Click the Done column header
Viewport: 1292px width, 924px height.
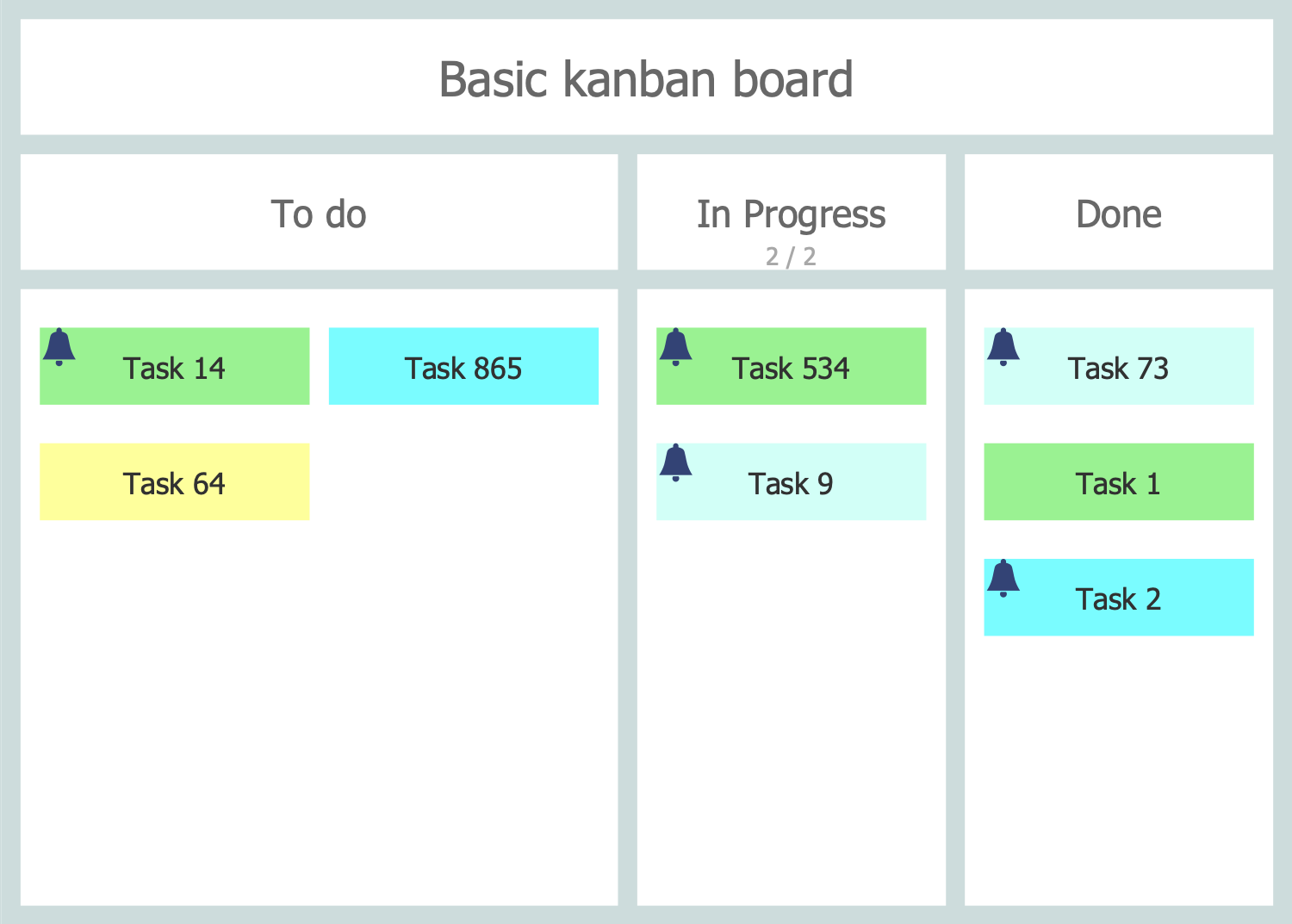point(1118,214)
